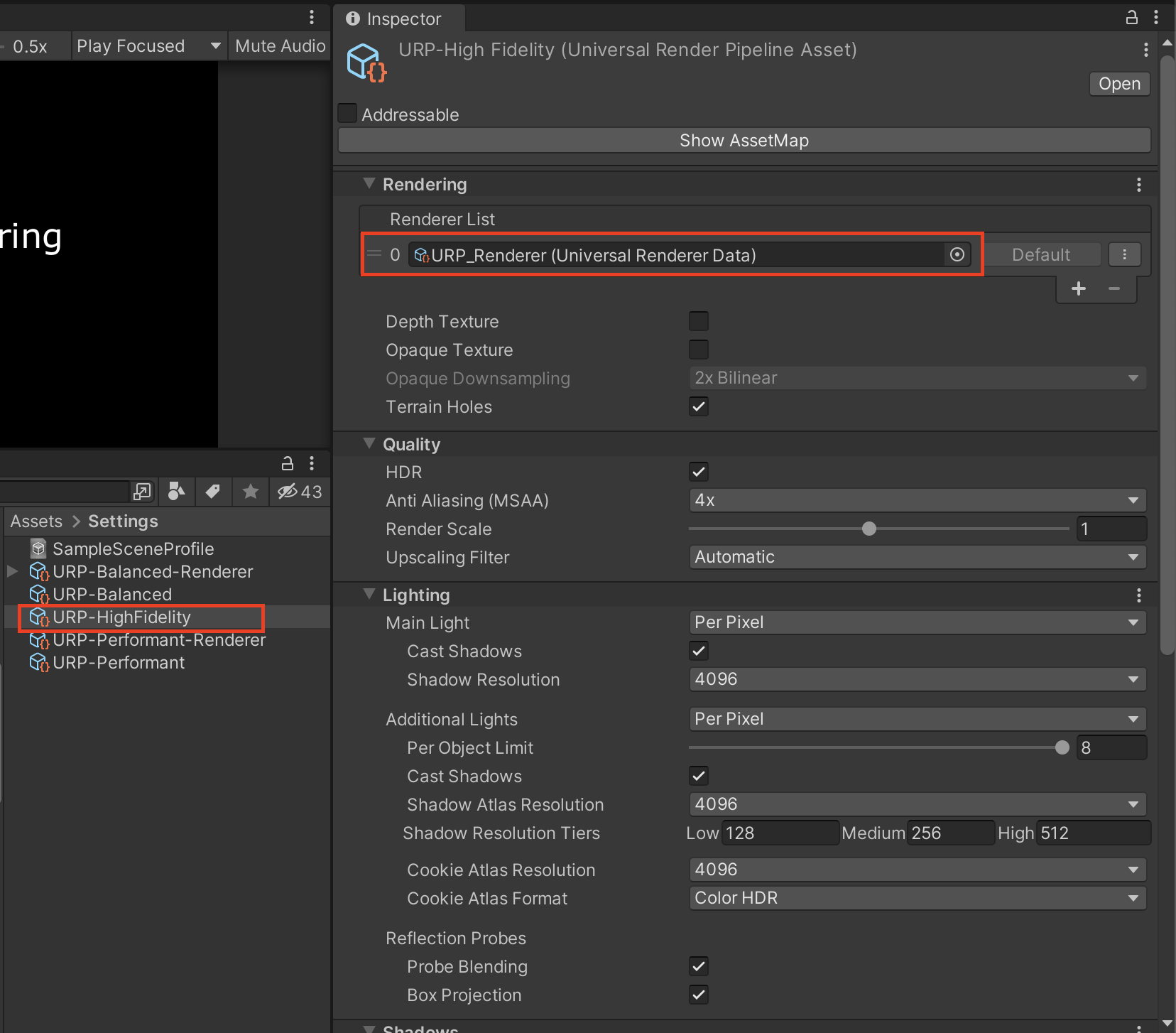Open the Upscaling Filter dropdown
The height and width of the screenshot is (1033, 1176).
tap(918, 557)
